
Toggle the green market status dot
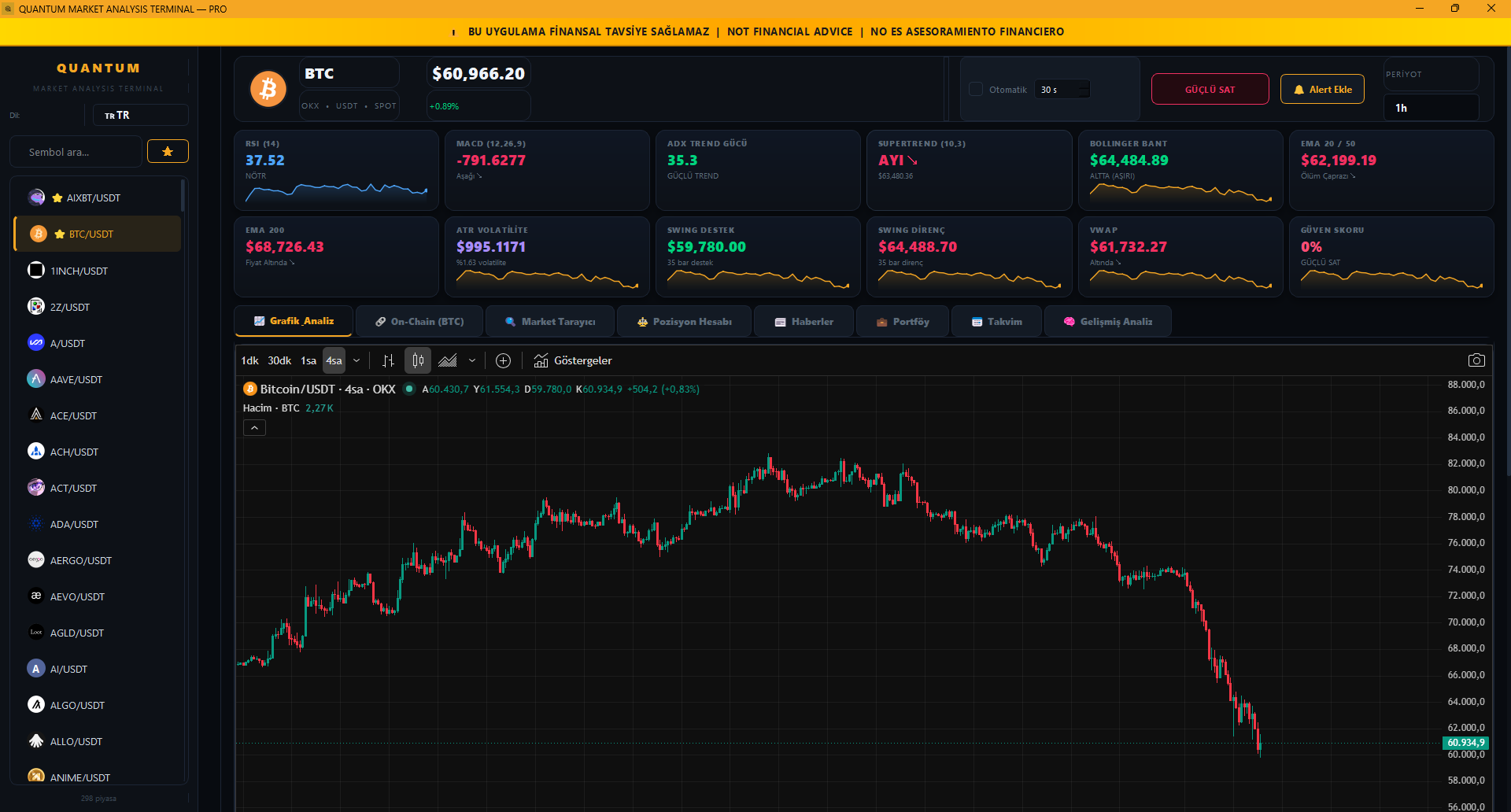[409, 388]
